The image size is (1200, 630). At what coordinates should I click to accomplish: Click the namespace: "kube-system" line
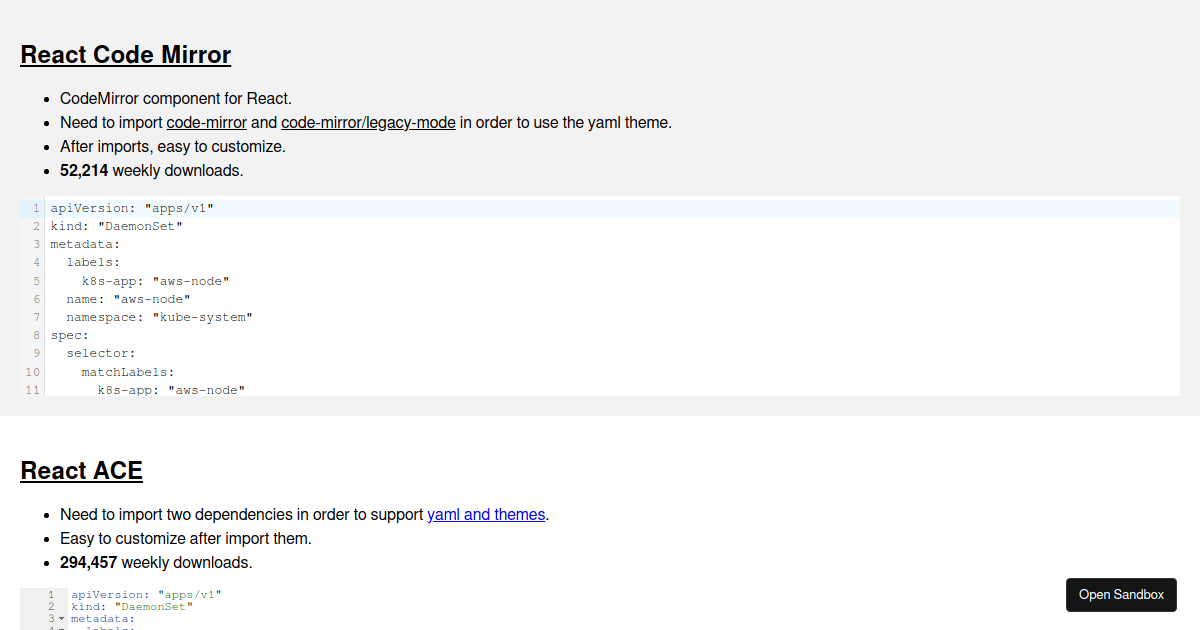tap(159, 317)
